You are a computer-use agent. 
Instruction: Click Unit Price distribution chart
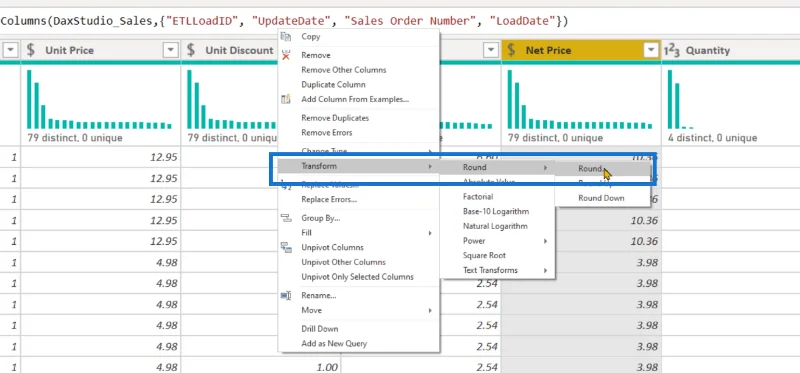pyautogui.click(x=99, y=100)
